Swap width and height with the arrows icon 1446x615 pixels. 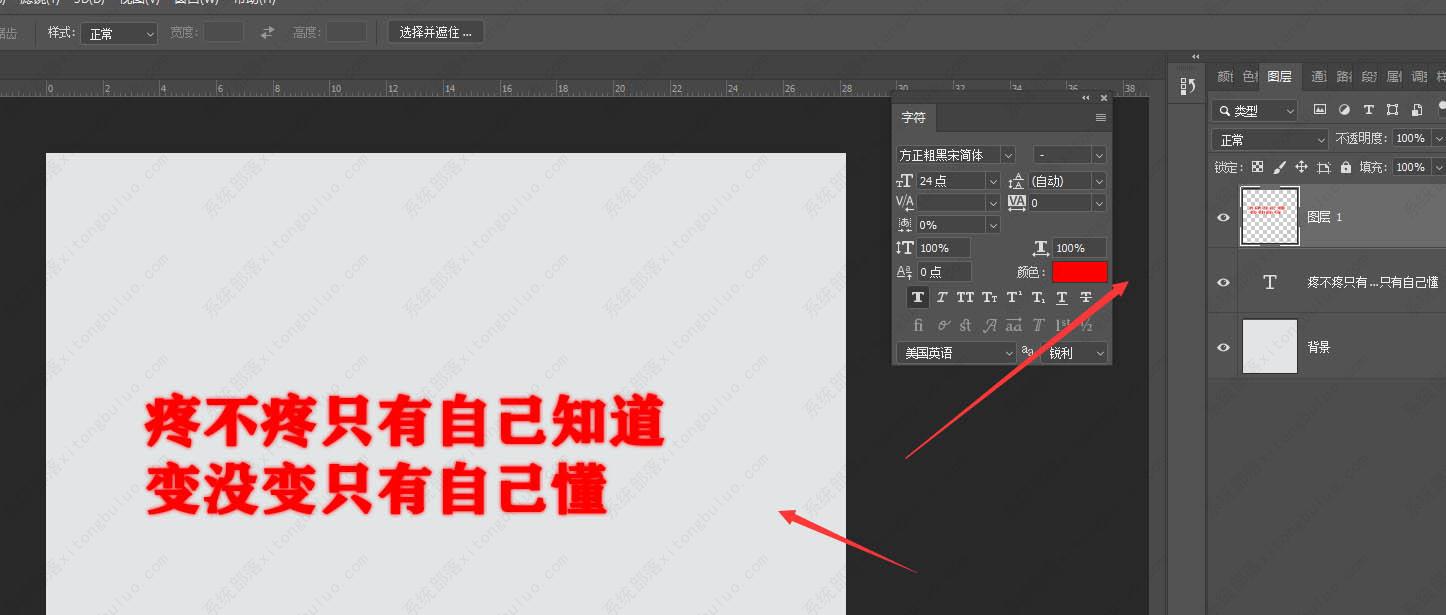pos(267,33)
